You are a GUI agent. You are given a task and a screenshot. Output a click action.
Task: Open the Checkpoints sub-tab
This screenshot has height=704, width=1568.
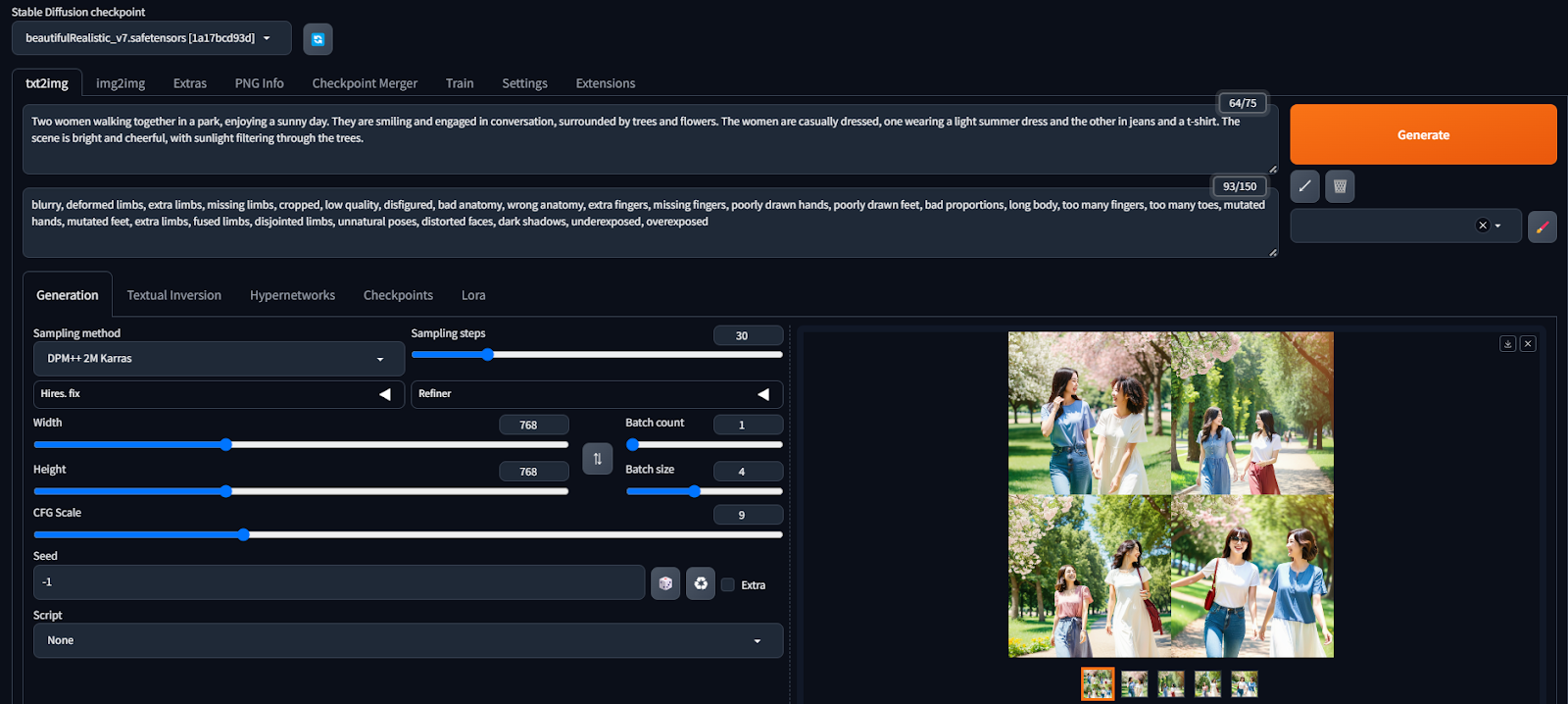pos(398,295)
